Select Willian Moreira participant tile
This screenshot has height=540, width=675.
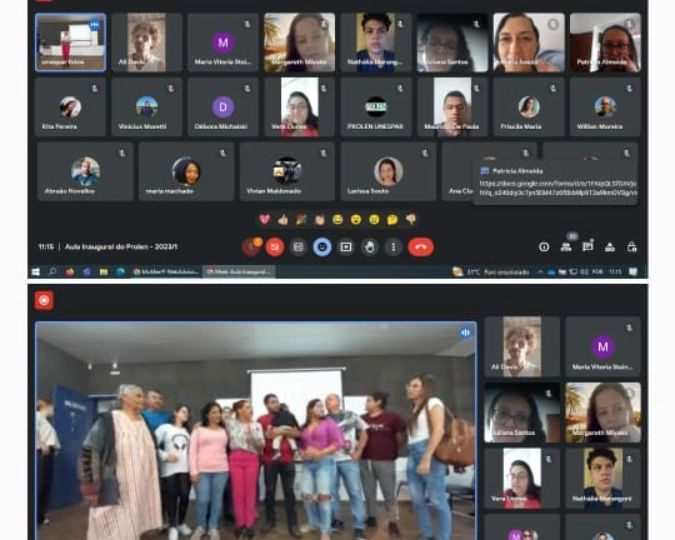605,107
